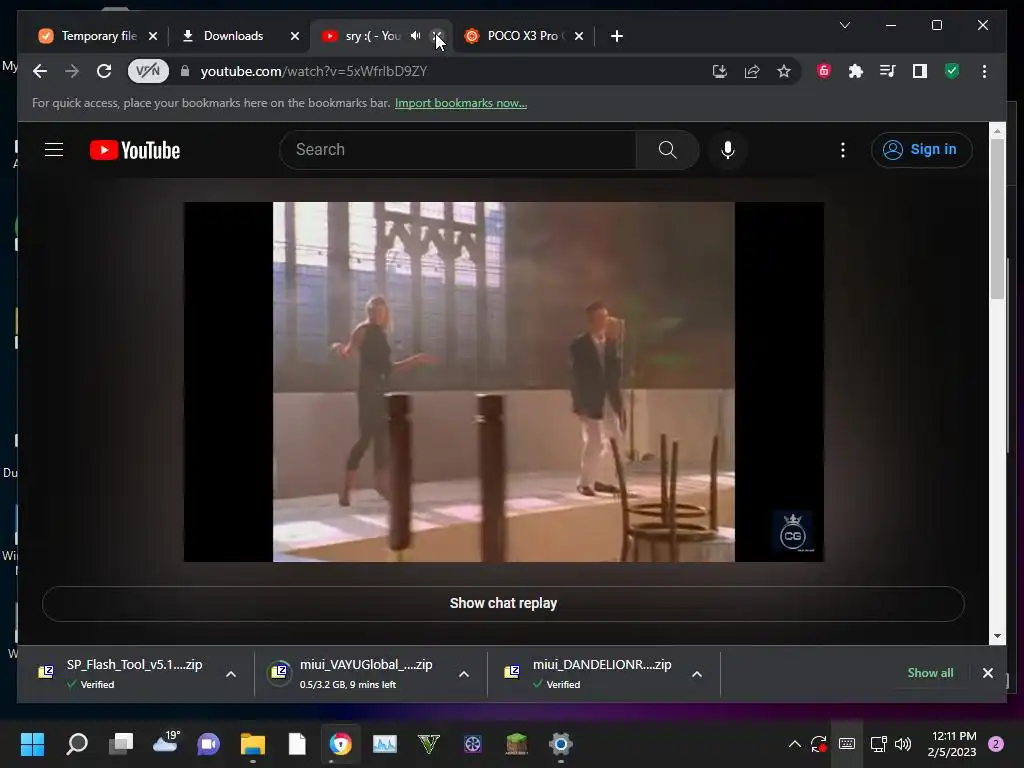Expand options for miui_DANDELIONR download
The image size is (1024, 768).
click(x=697, y=674)
